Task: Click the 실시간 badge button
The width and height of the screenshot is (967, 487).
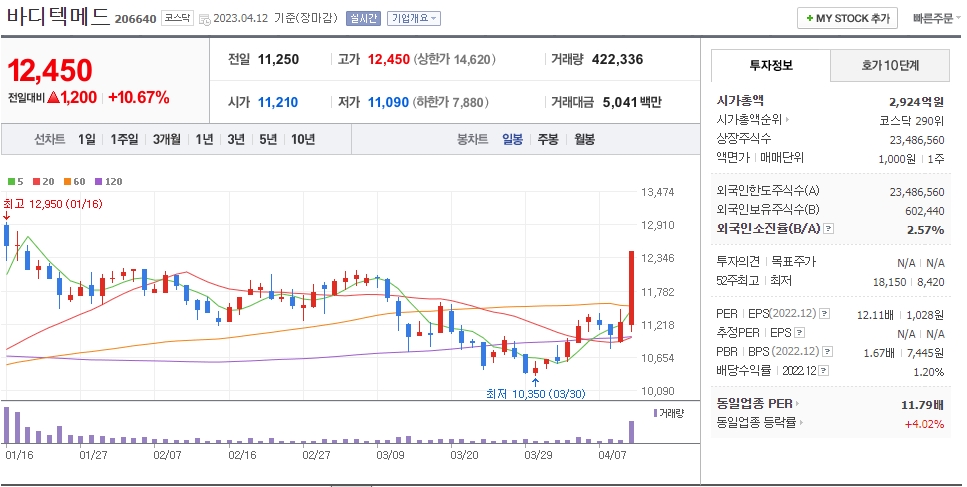Action: click(x=363, y=18)
